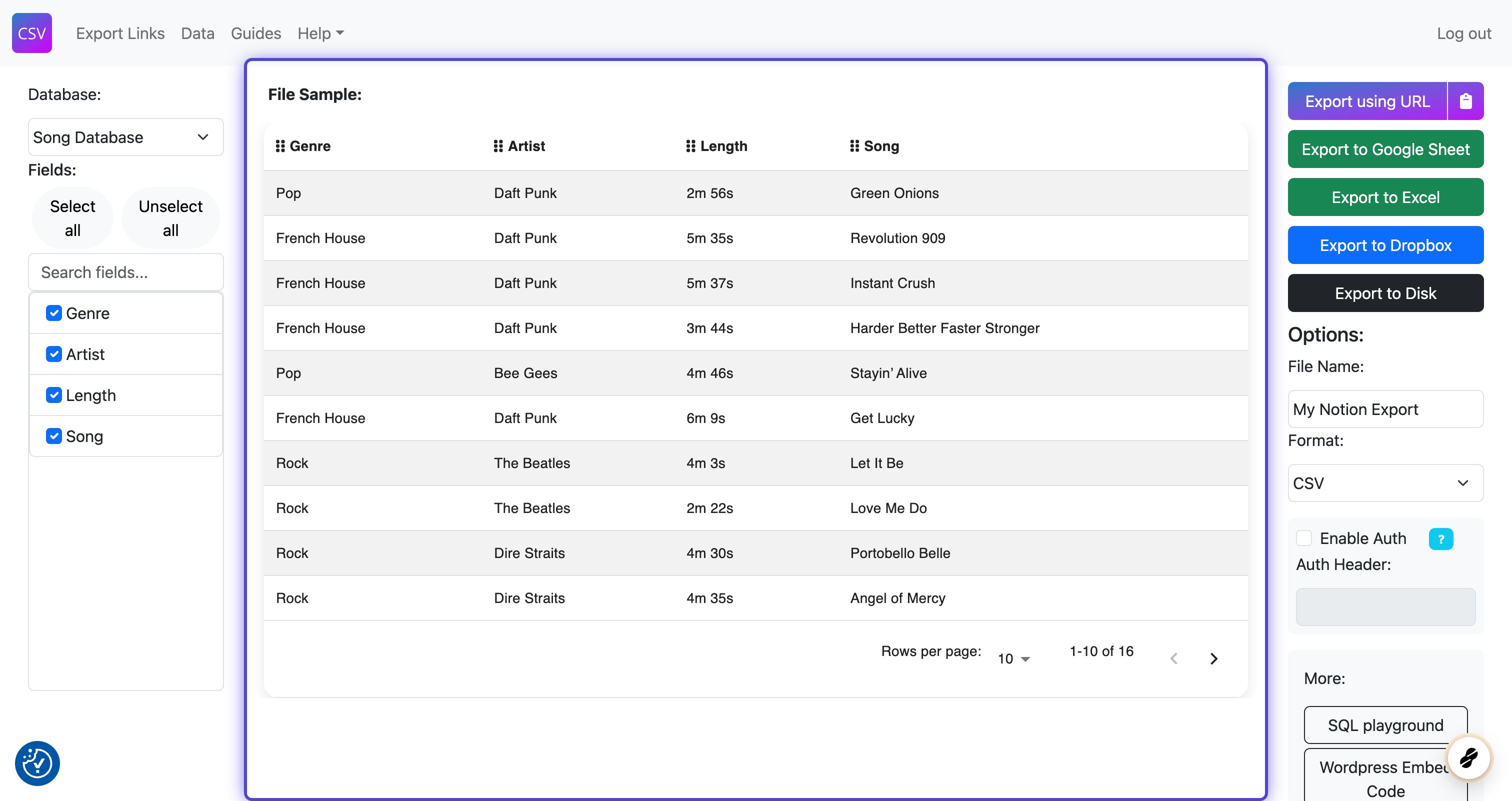1512x801 pixels.
Task: Change the rows per page dropdown
Action: click(x=1013, y=658)
